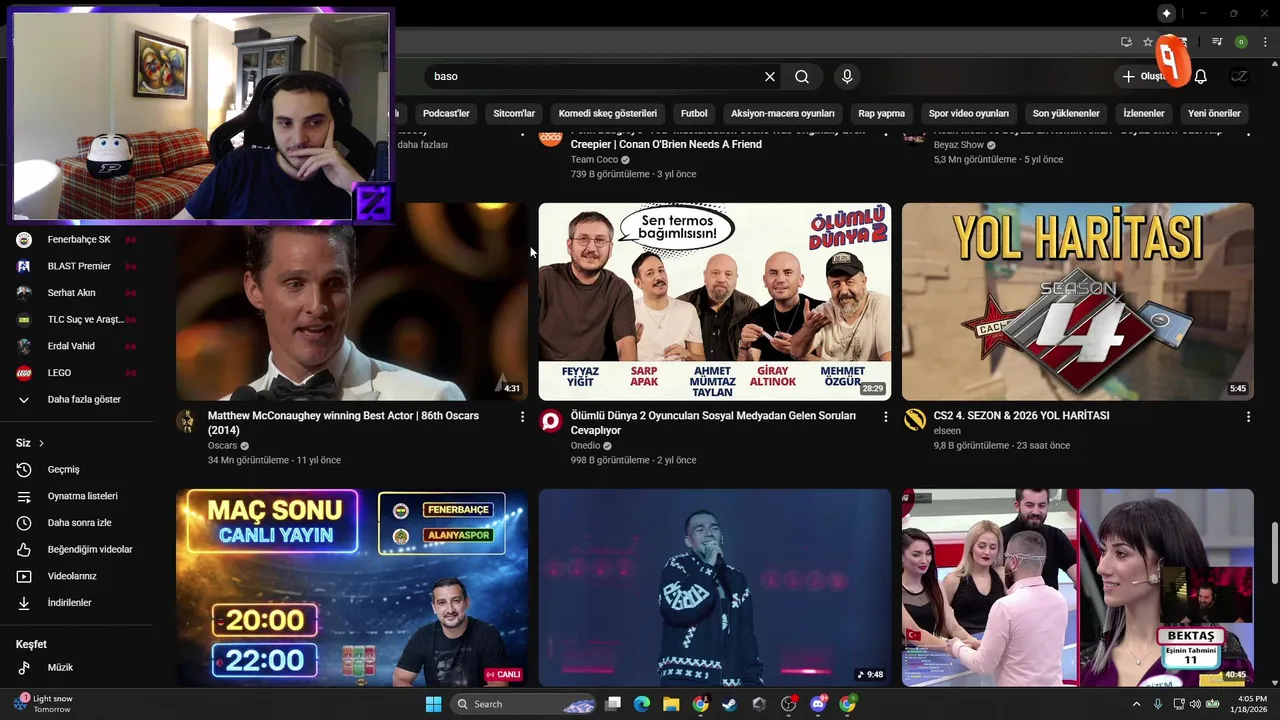Screen dimensions: 1280x720
Task: Open Chrome media controls icon
Action: pos(1217,42)
